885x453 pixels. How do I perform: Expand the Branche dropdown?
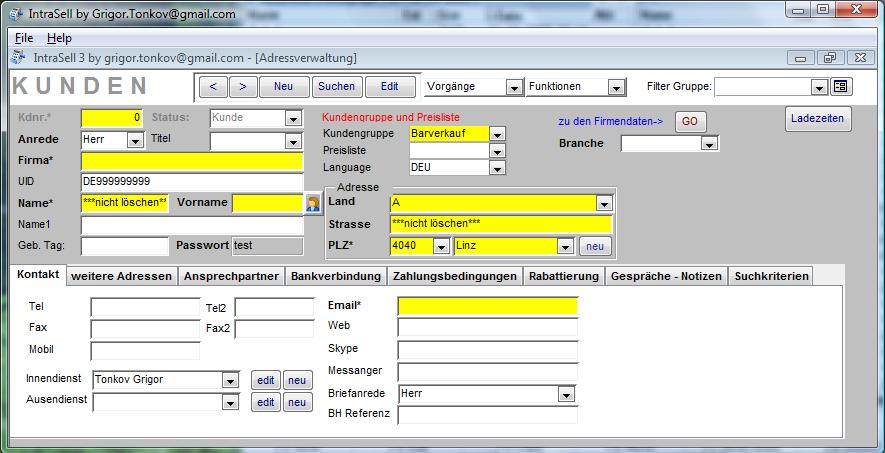708,144
